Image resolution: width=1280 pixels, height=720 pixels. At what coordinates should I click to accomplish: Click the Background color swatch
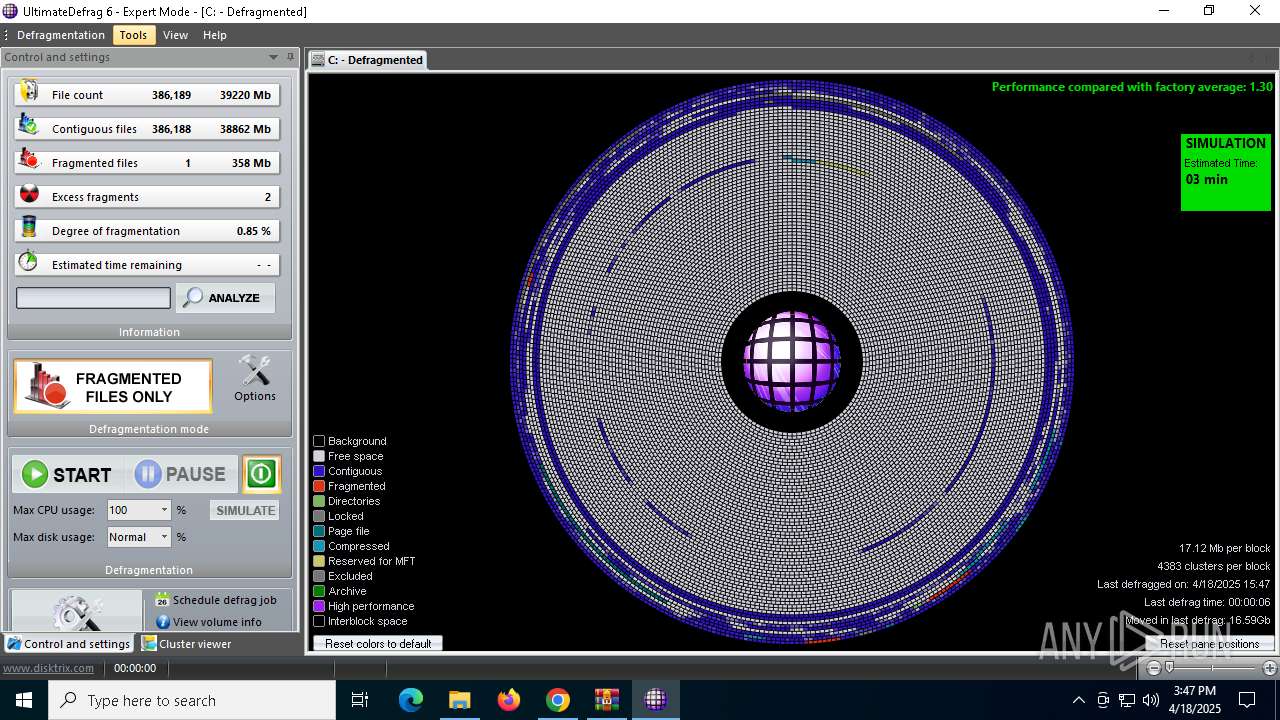click(x=319, y=441)
